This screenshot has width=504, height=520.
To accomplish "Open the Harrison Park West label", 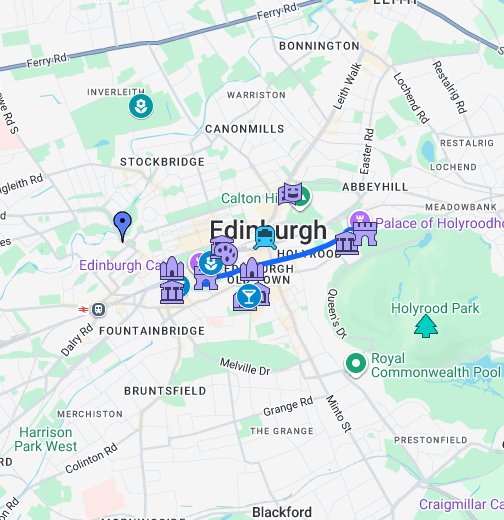I will 46,439.
